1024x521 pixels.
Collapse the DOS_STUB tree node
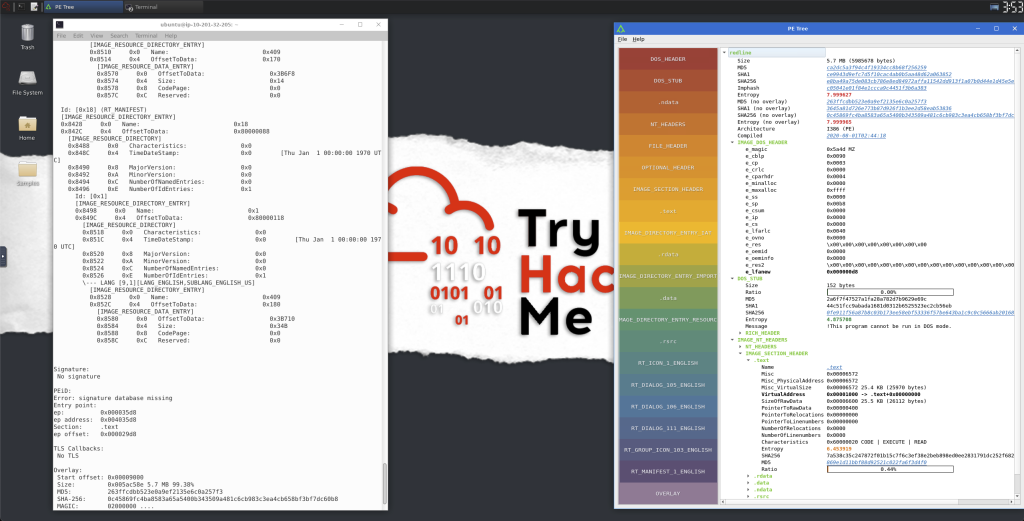(x=732, y=279)
